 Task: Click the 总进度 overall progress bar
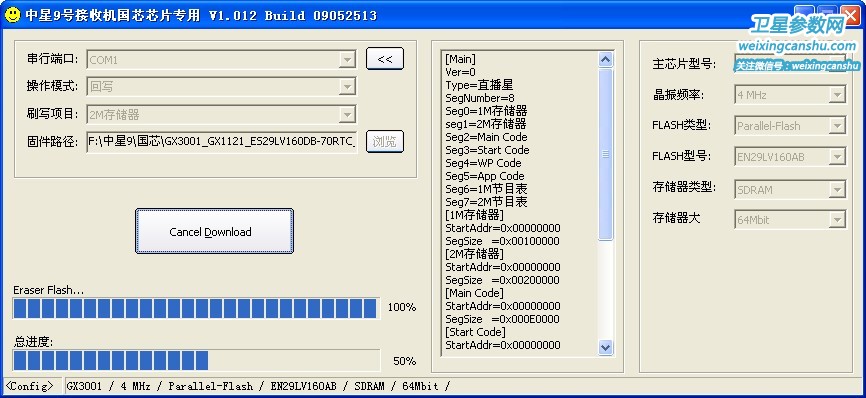click(196, 360)
